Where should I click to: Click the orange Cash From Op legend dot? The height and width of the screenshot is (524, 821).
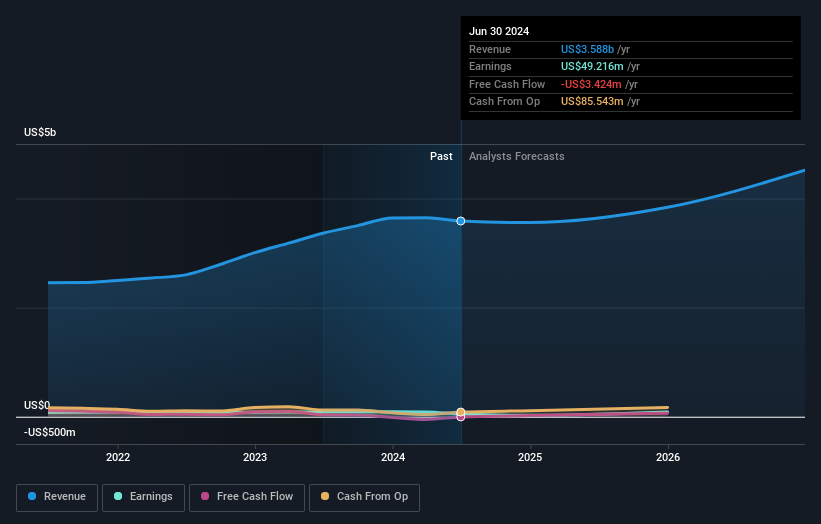pos(325,496)
